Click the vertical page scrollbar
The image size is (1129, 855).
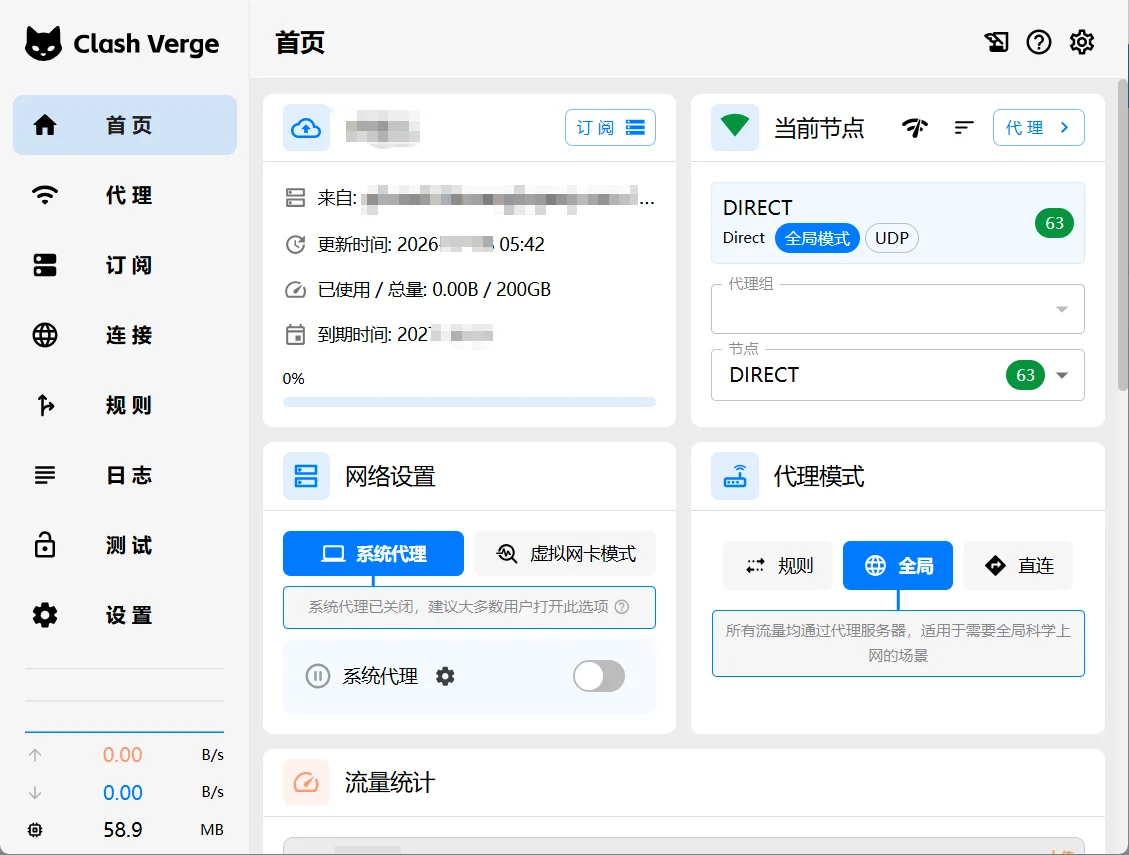click(x=1123, y=235)
